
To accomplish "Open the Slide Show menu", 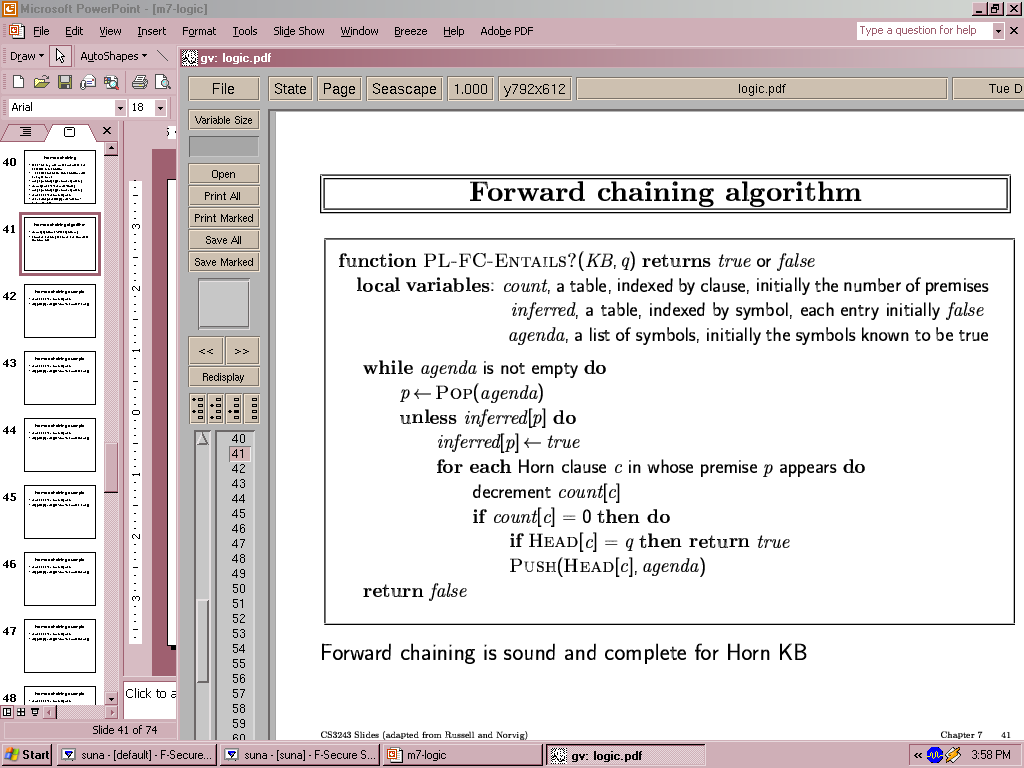I will [298, 31].
